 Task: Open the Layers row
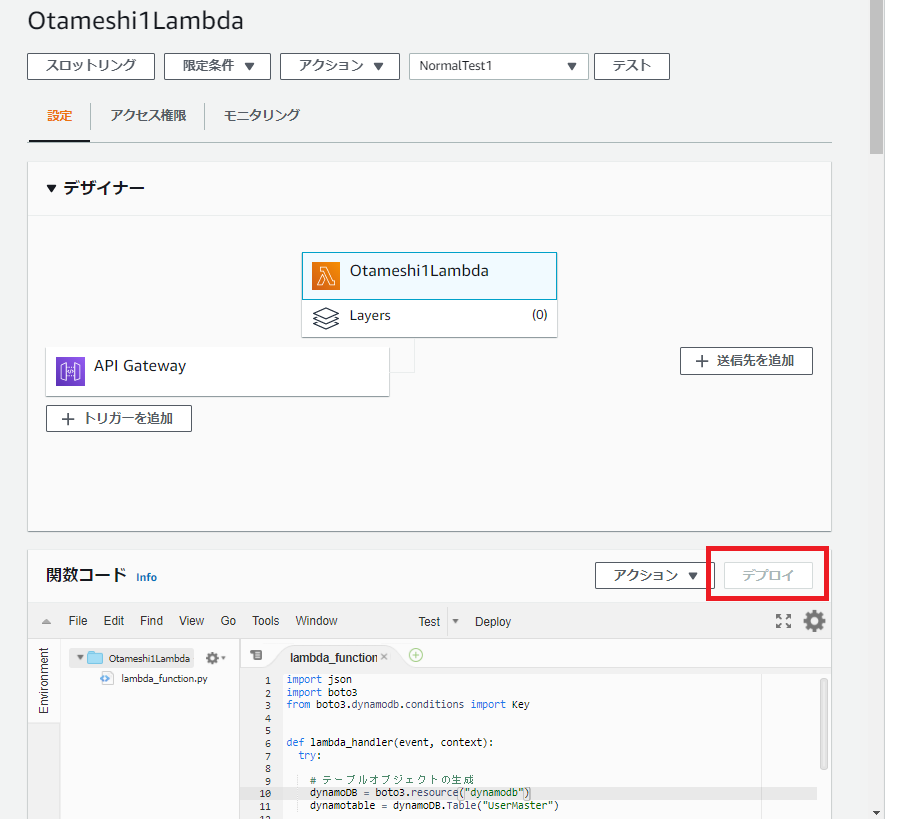tap(429, 318)
